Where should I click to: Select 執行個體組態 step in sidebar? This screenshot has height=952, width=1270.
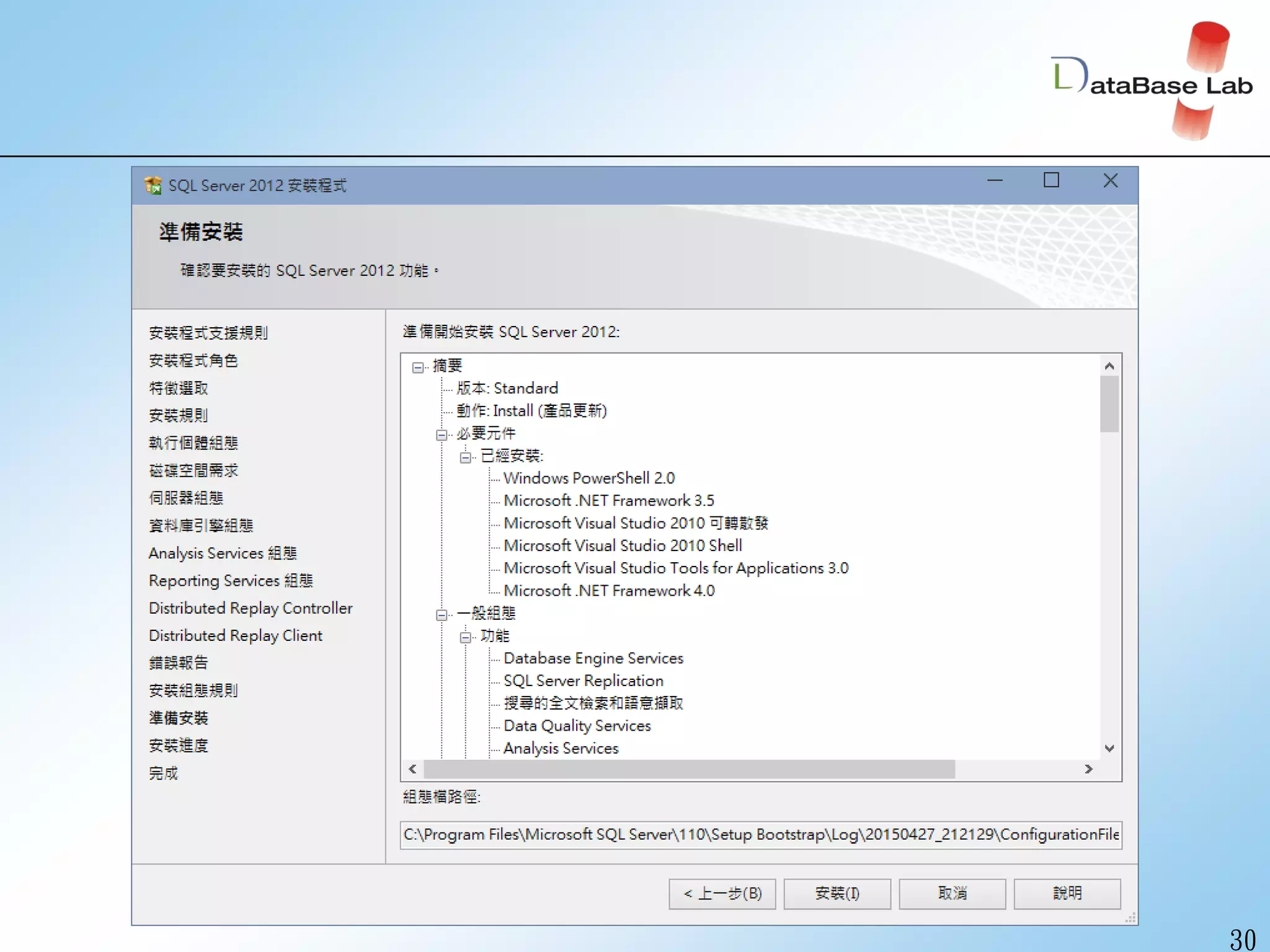[193, 443]
